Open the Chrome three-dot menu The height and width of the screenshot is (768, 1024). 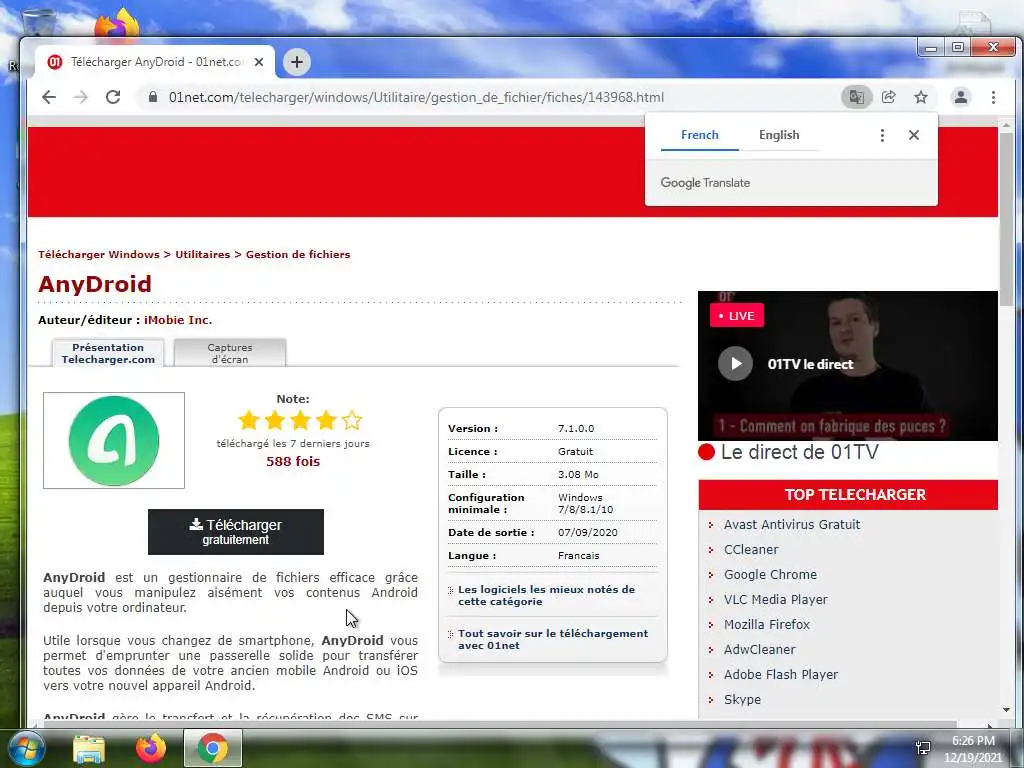tap(993, 97)
